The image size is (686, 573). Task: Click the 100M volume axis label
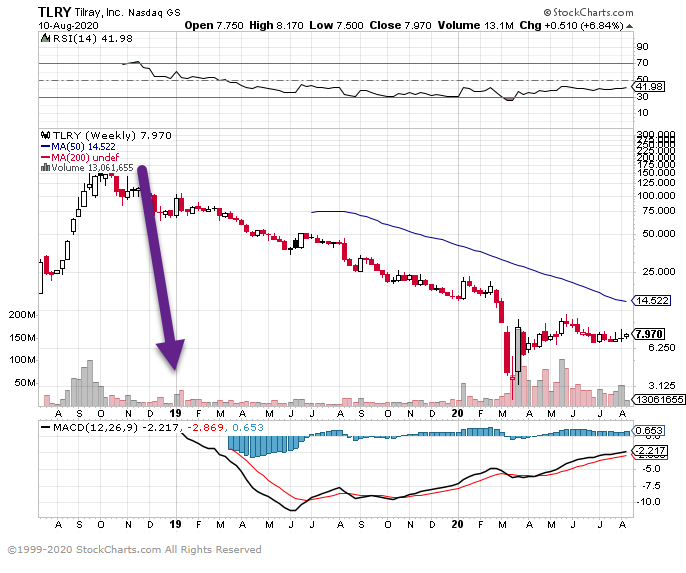22,360
